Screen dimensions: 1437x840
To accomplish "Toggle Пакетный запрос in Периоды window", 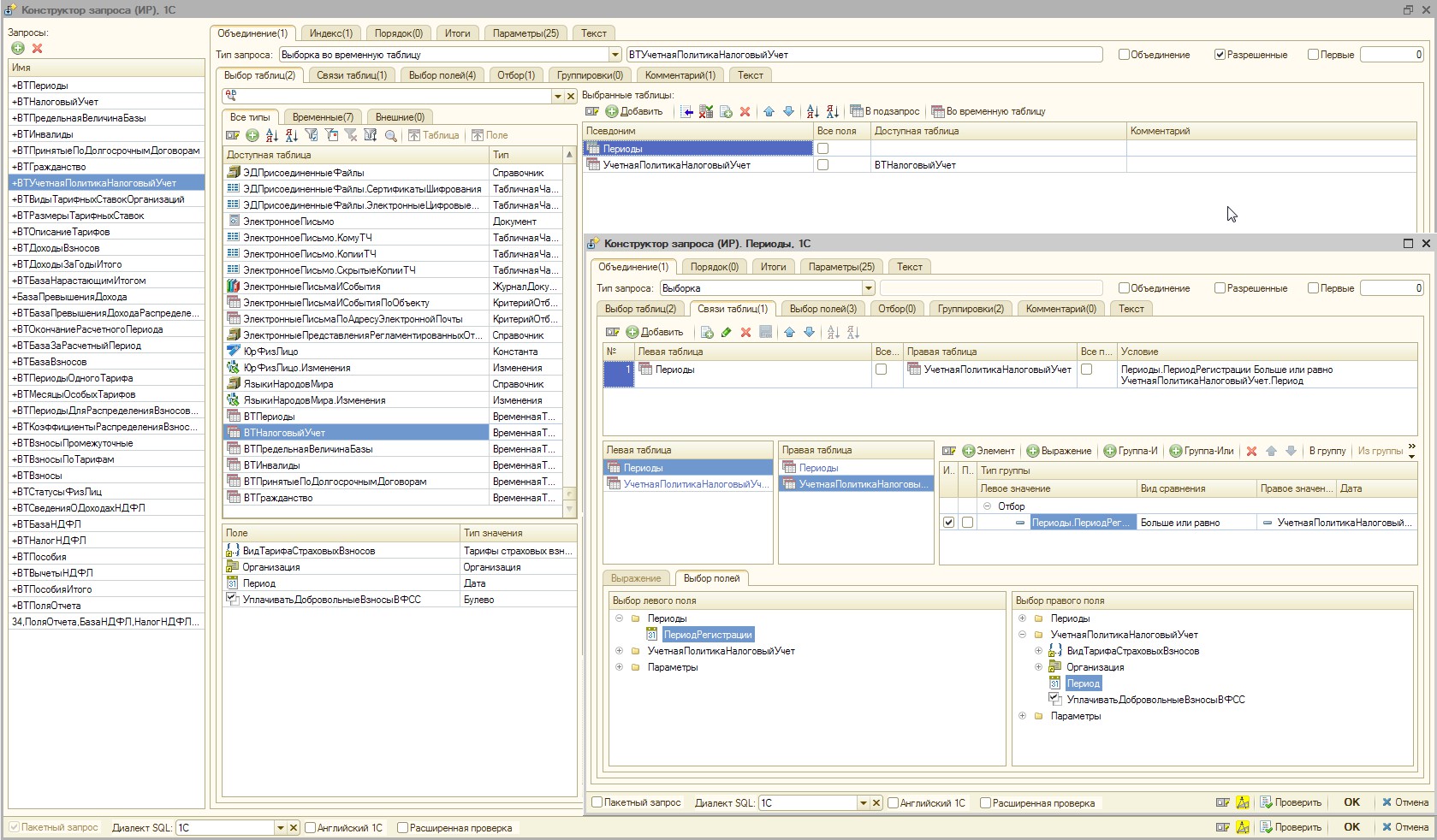I will 597,802.
